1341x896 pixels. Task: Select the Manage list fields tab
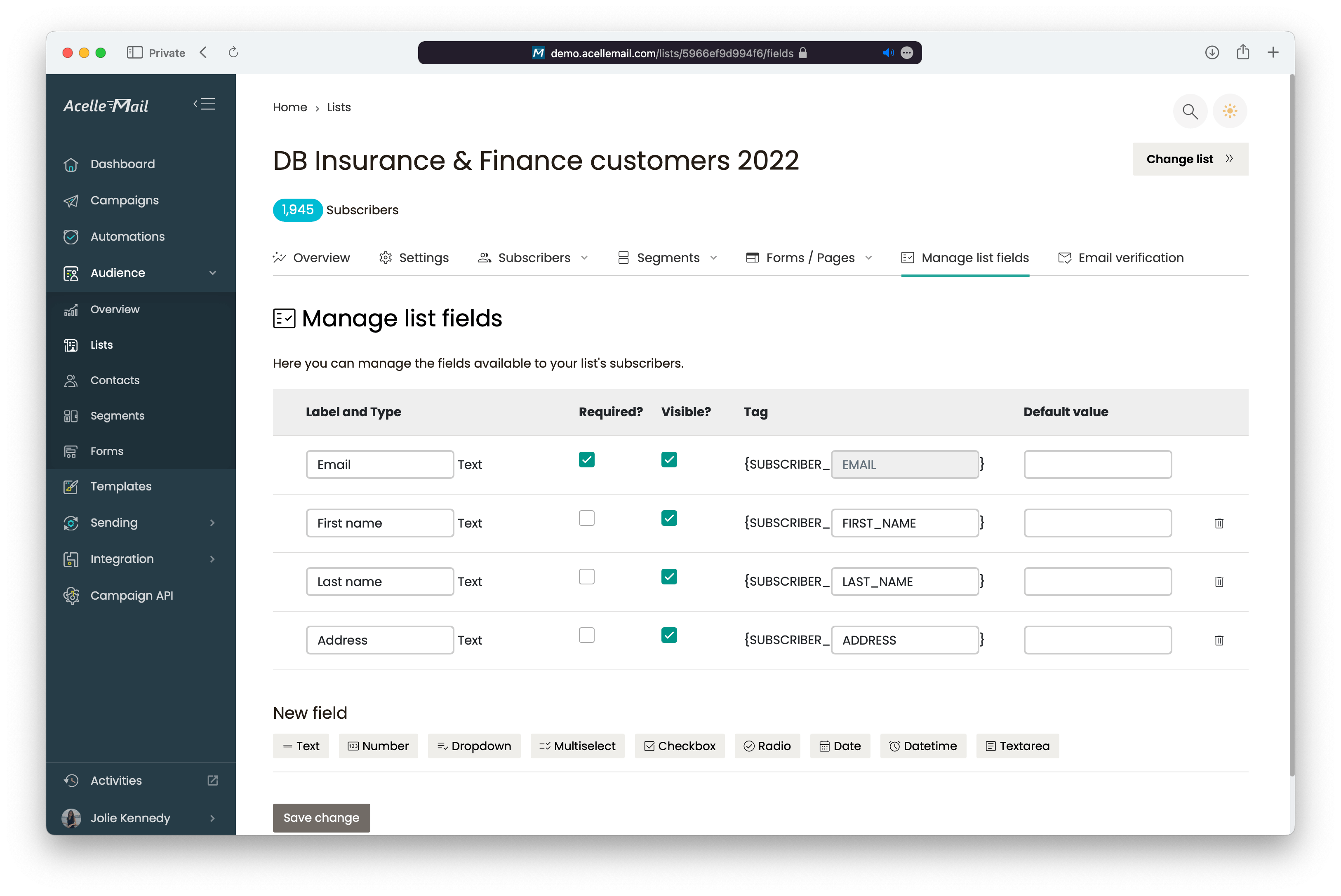[965, 258]
